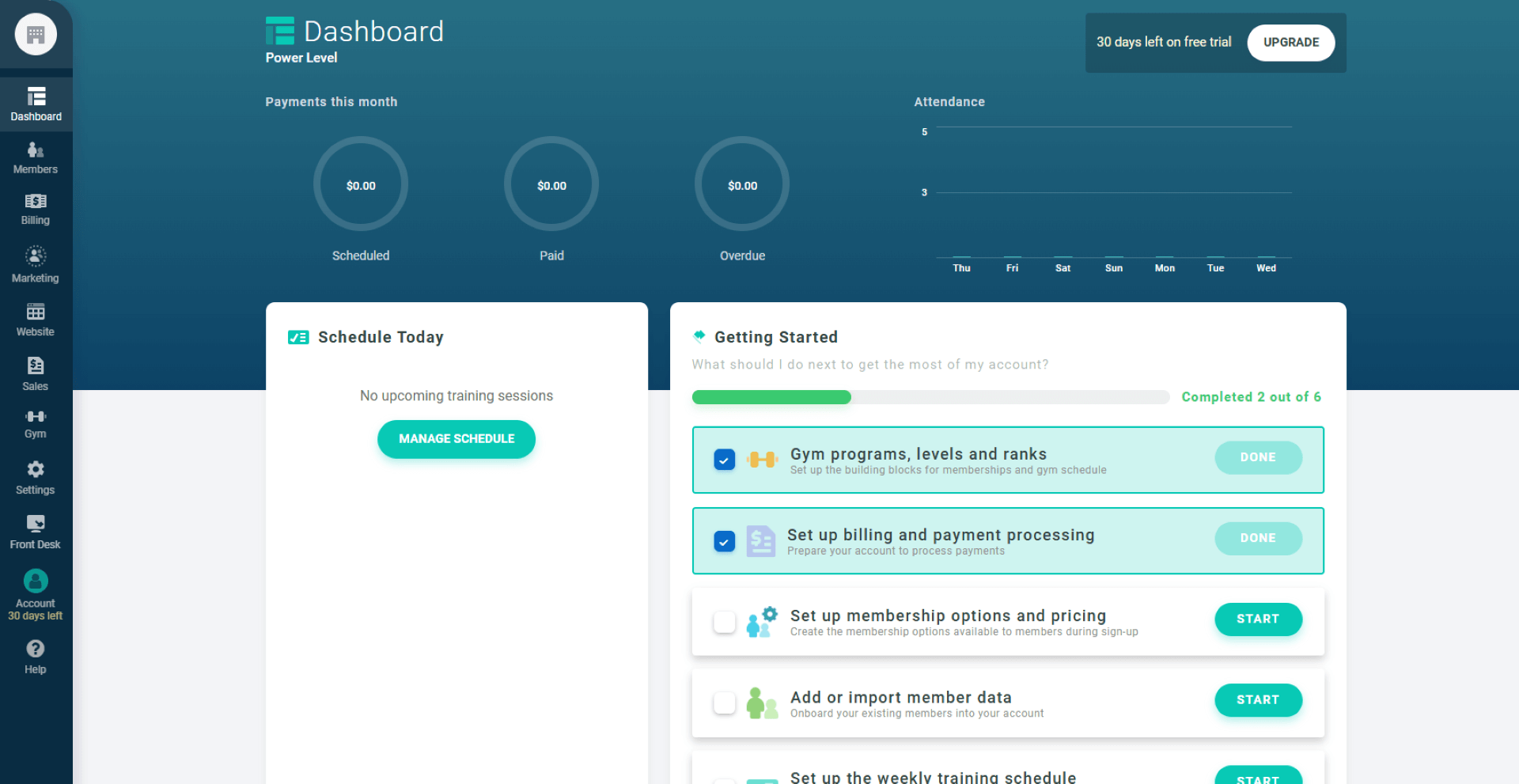Select the Dashboard menu item
This screenshot has height=784, width=1519.
36,104
